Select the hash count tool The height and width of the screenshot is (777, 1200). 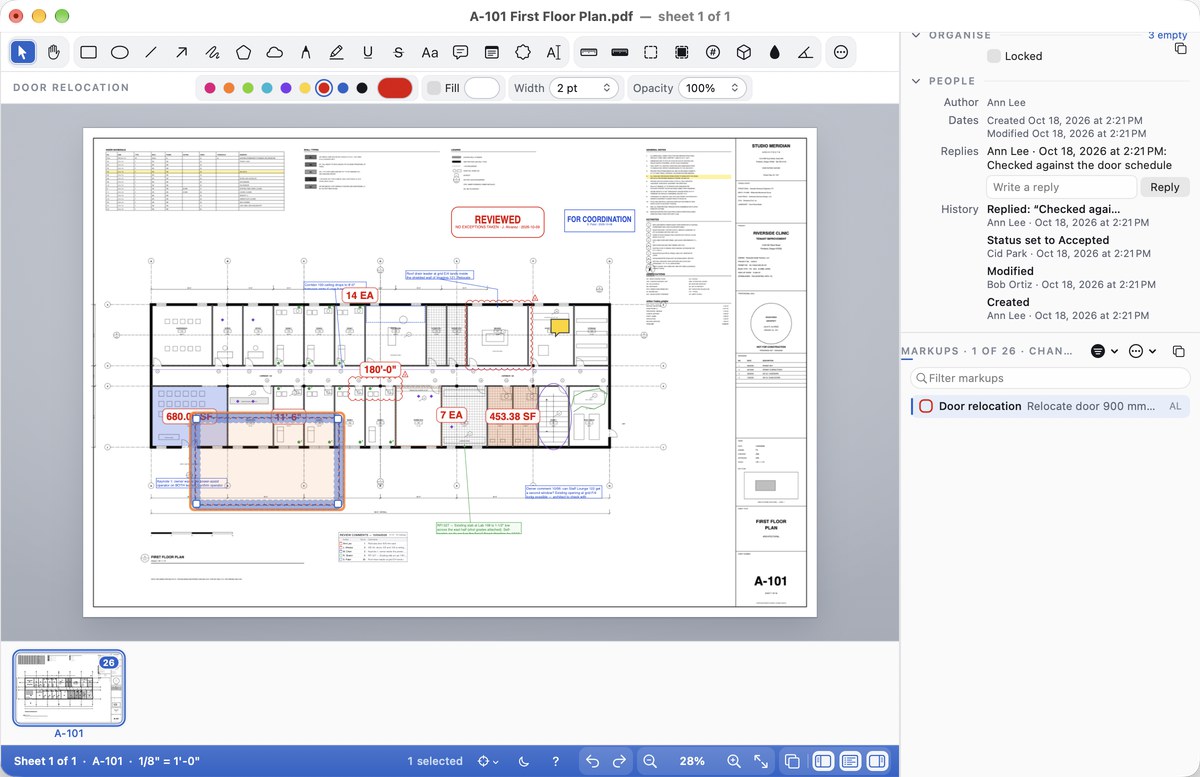[712, 52]
